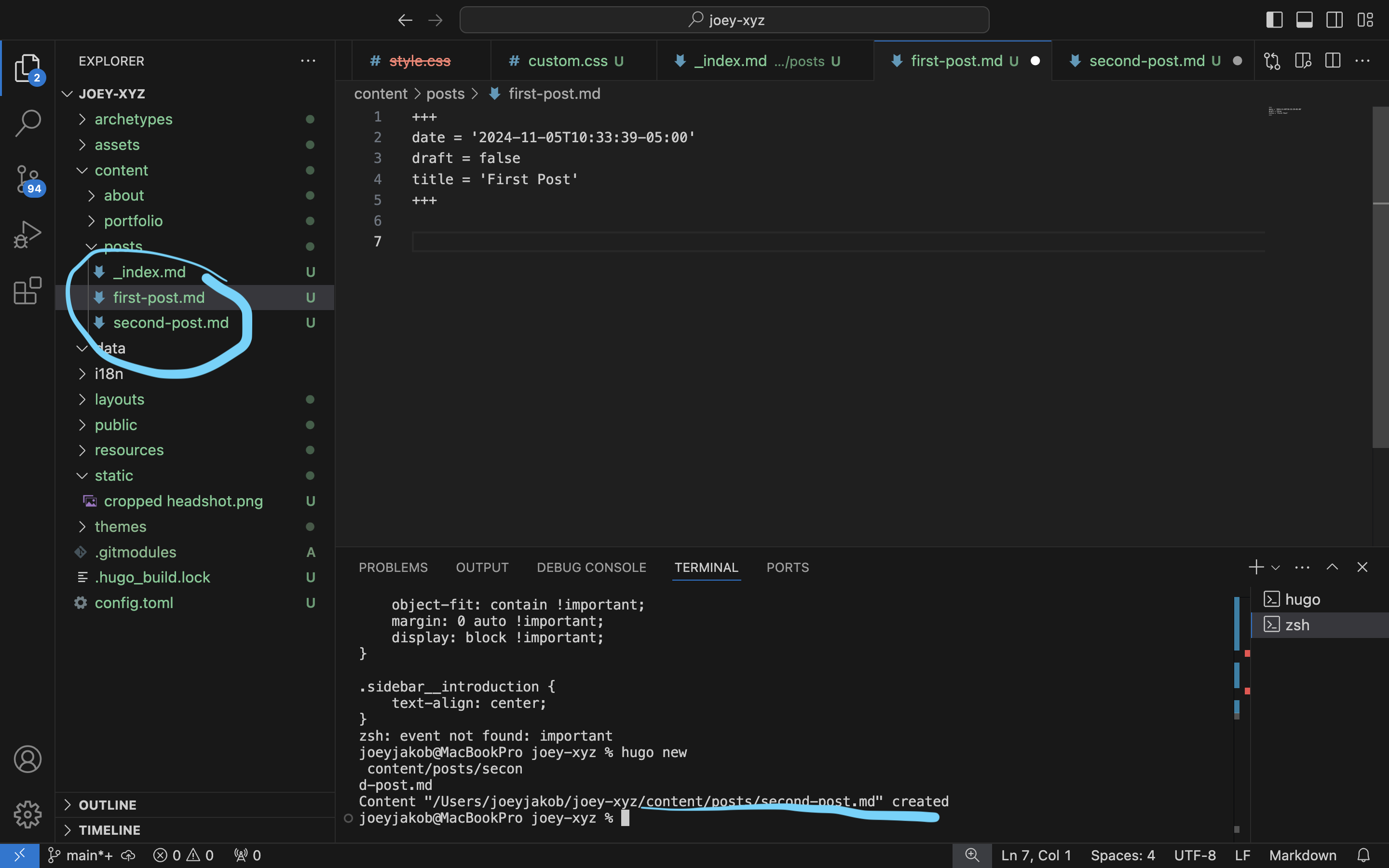Click the Open Preview to the Side icon
The width and height of the screenshot is (1389, 868).
1302,61
